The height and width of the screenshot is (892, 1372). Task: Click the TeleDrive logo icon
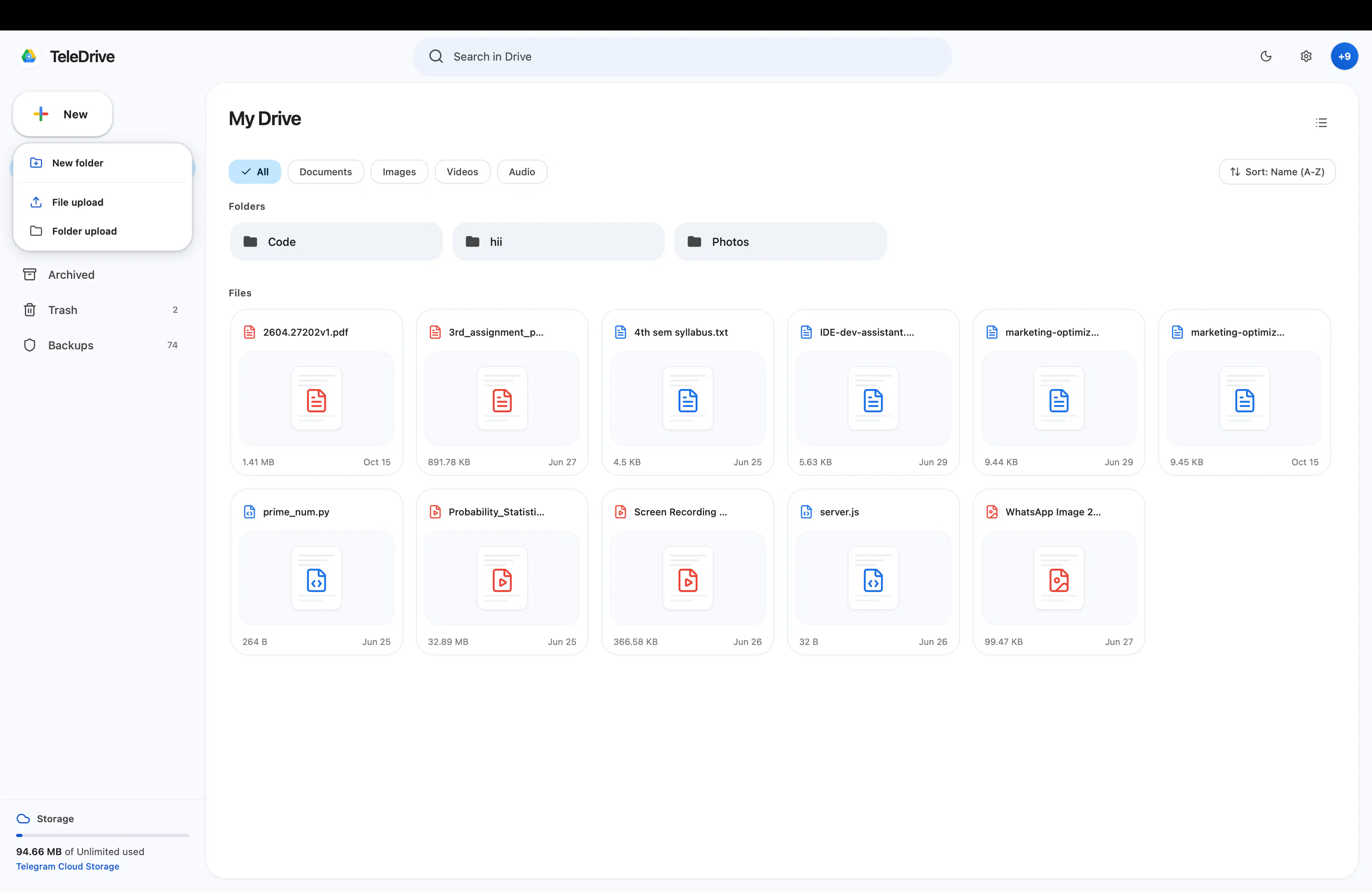pyautogui.click(x=29, y=56)
